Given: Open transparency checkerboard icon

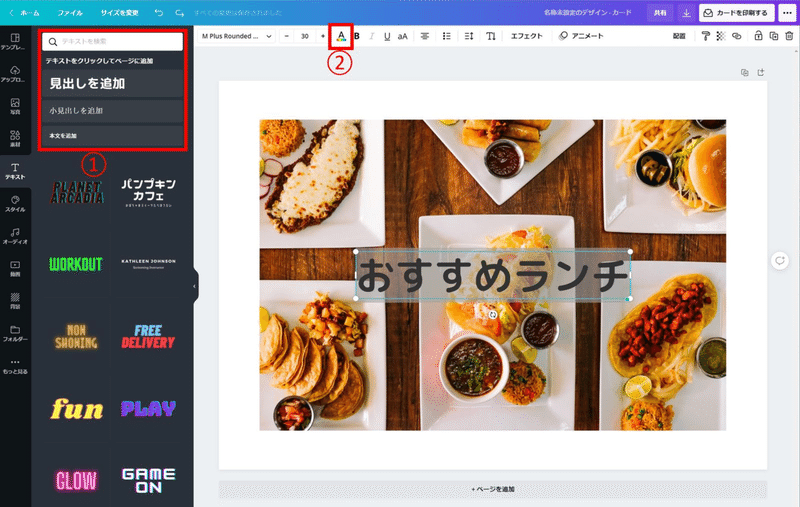Looking at the screenshot, I should (x=720, y=36).
